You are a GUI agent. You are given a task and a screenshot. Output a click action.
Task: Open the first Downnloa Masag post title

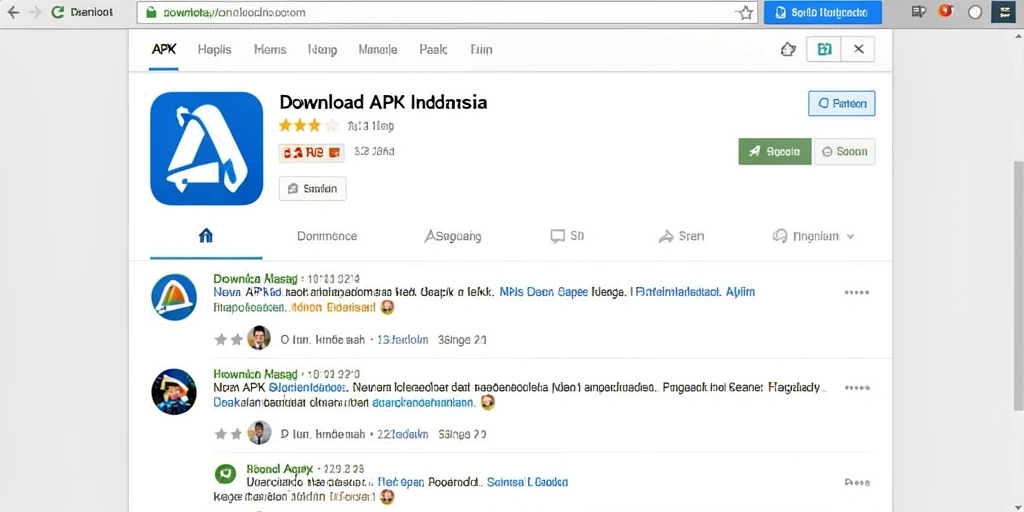pyautogui.click(x=255, y=279)
